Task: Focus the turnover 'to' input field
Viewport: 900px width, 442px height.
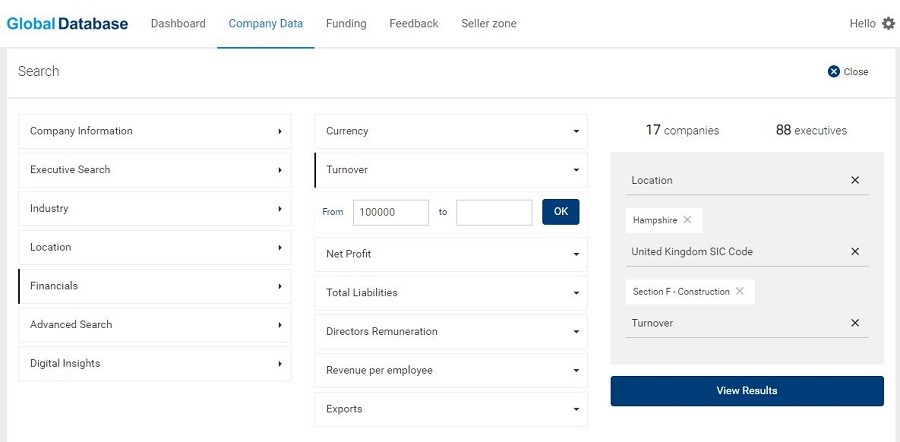Action: (494, 212)
